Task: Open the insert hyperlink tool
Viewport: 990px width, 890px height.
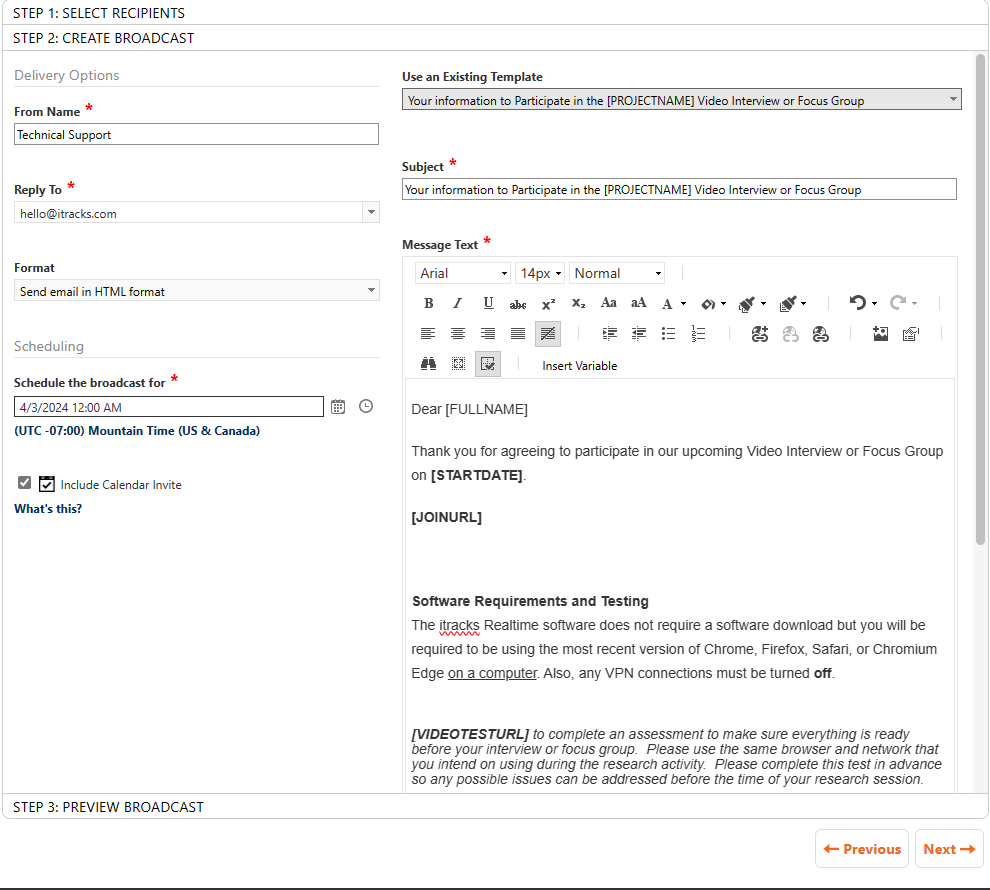Action: click(x=760, y=334)
